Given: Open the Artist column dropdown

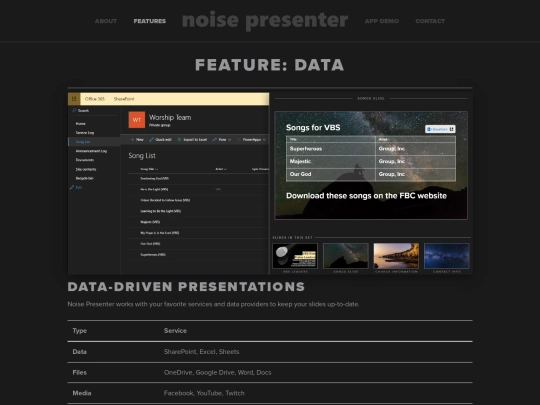Looking at the screenshot, I should [226, 169].
